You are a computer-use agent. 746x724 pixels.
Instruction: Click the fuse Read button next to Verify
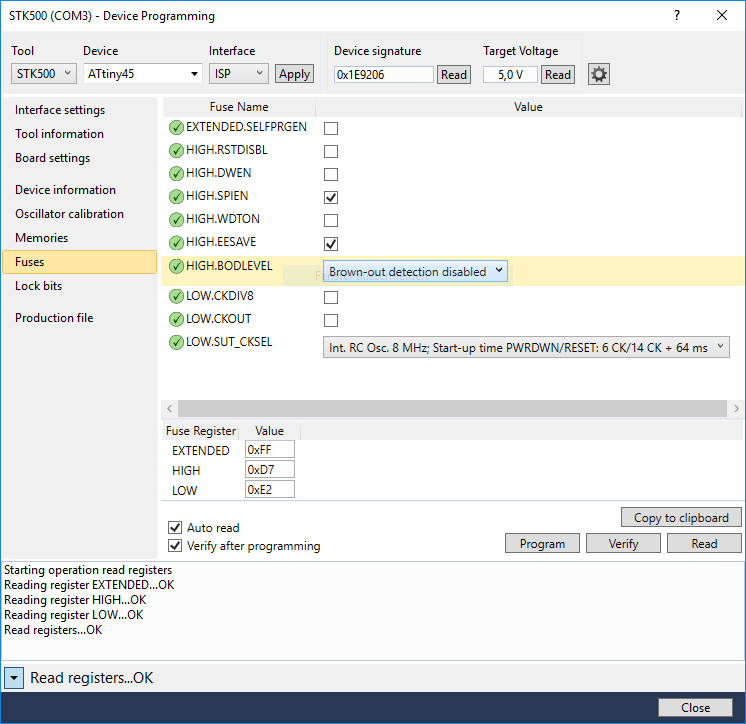[704, 543]
